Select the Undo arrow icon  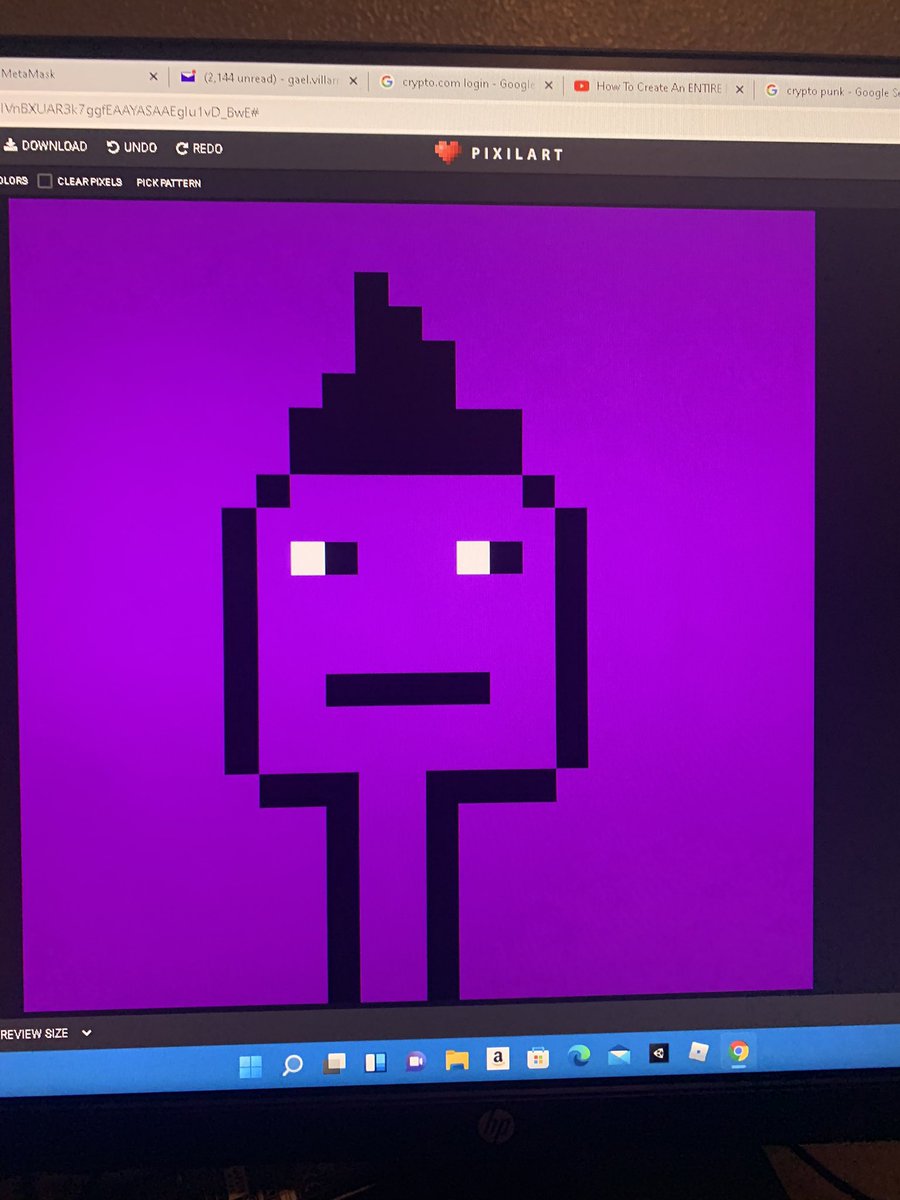(113, 147)
